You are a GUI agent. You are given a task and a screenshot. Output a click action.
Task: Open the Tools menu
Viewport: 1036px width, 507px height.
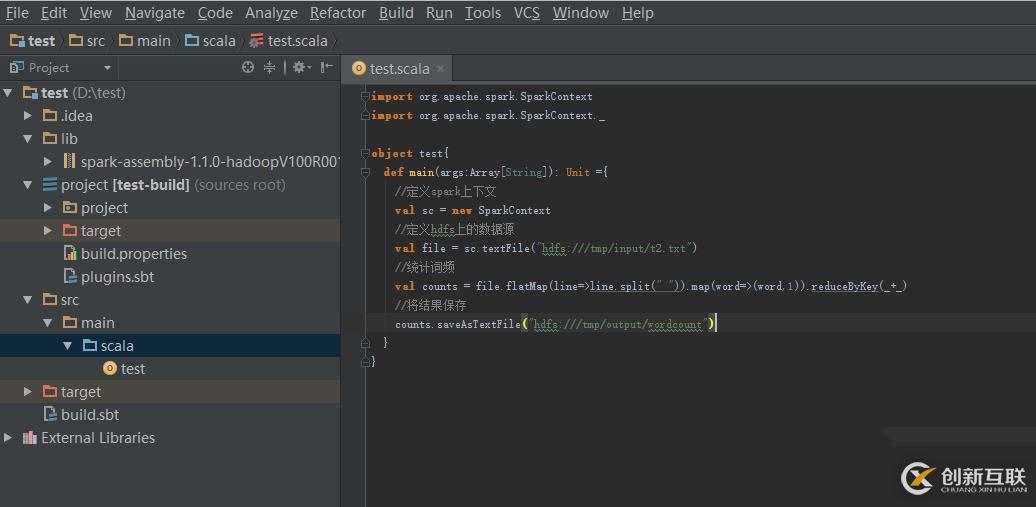point(483,13)
